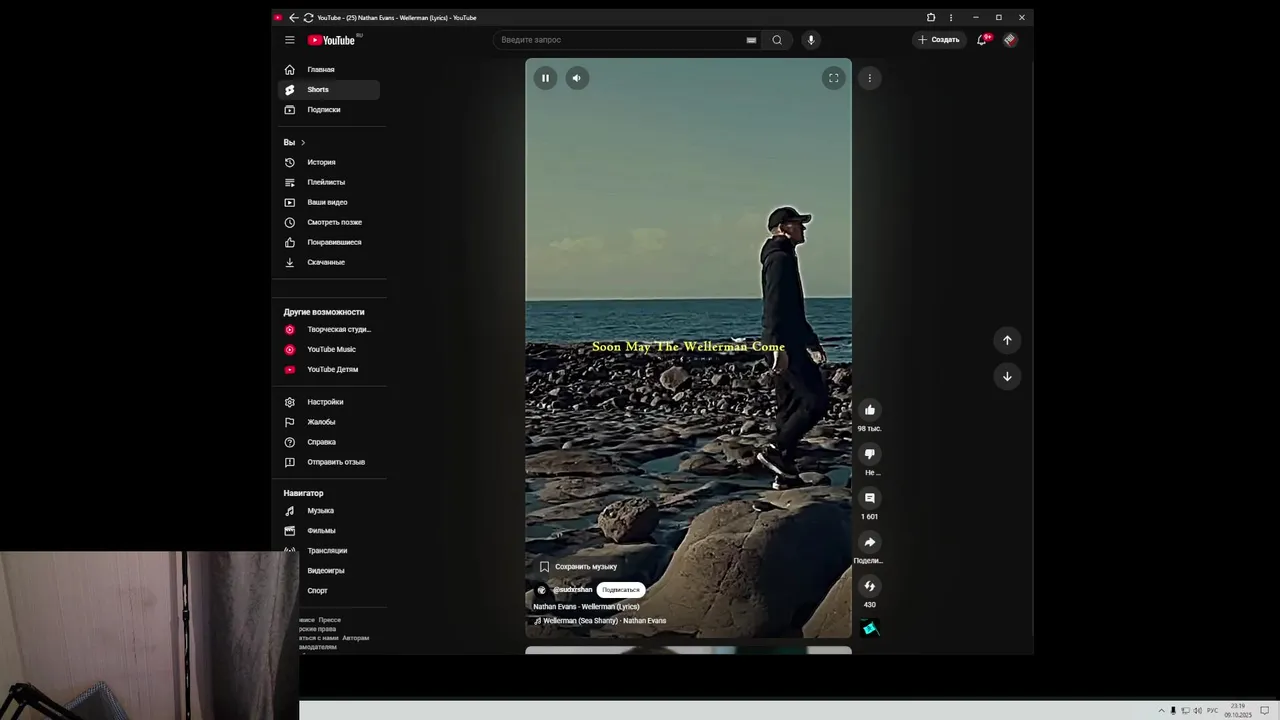Go to next Short with down arrow
This screenshot has height=720, width=1280.
tap(1007, 376)
